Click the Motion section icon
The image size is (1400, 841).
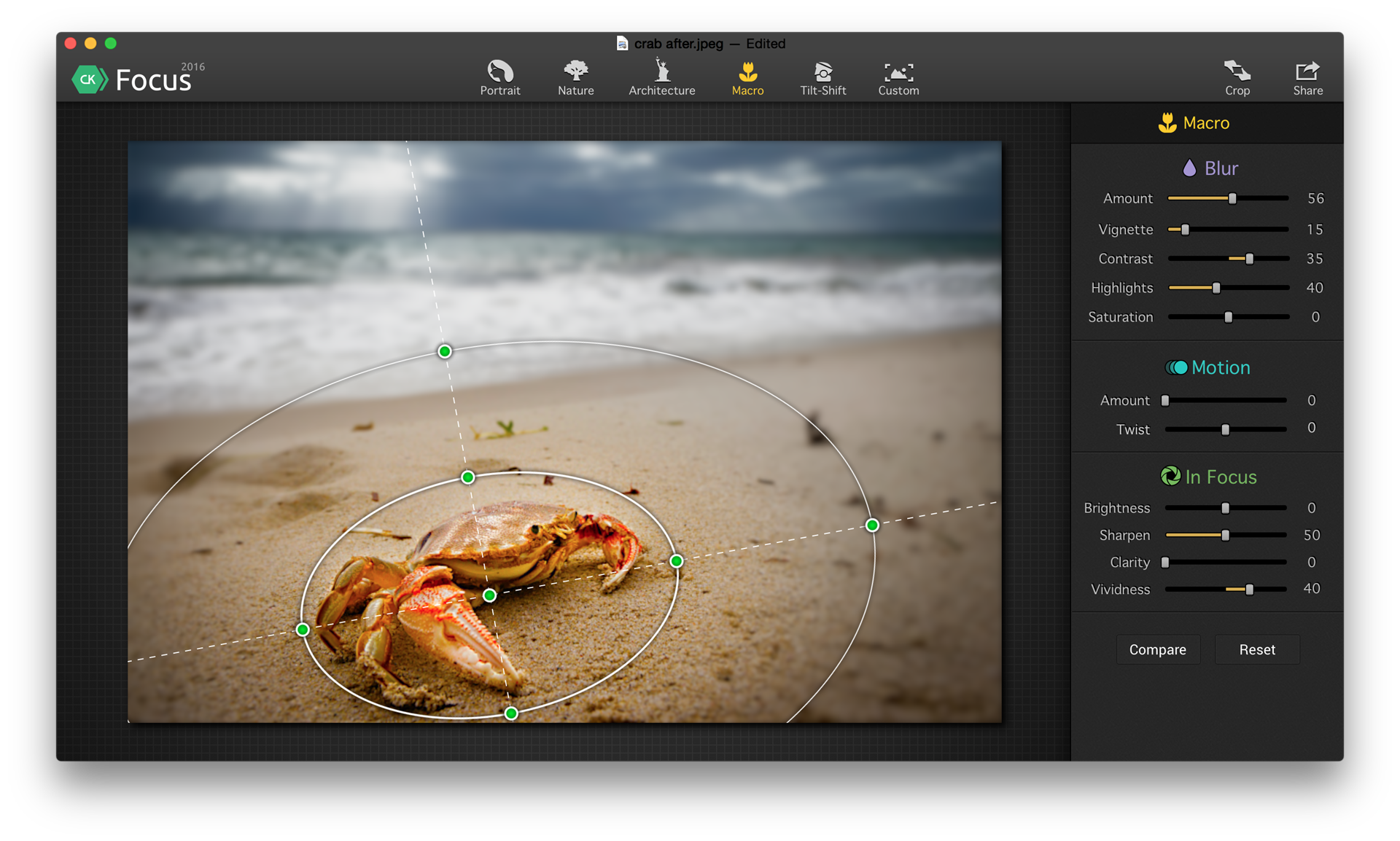click(x=1178, y=367)
